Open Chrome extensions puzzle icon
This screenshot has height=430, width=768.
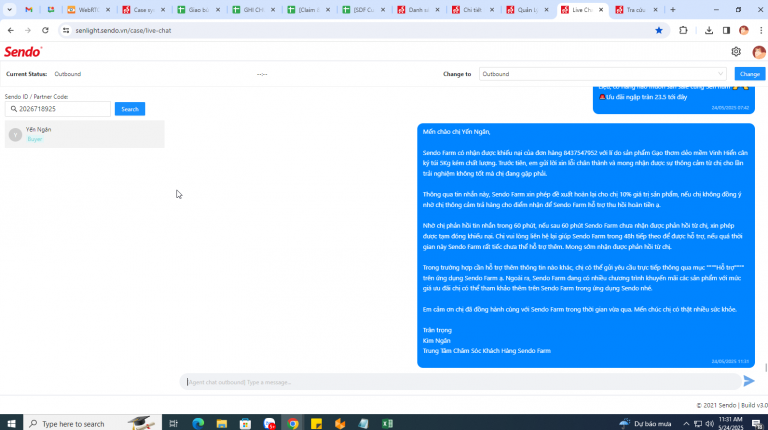pos(683,30)
